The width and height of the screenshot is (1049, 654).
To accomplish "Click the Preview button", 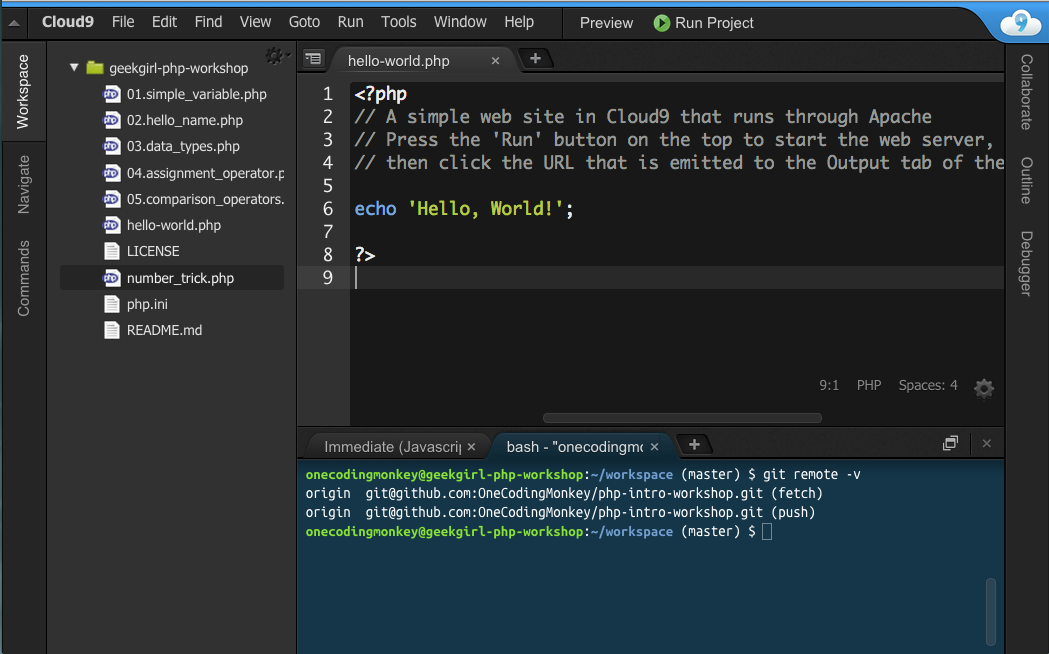I will tap(606, 23).
